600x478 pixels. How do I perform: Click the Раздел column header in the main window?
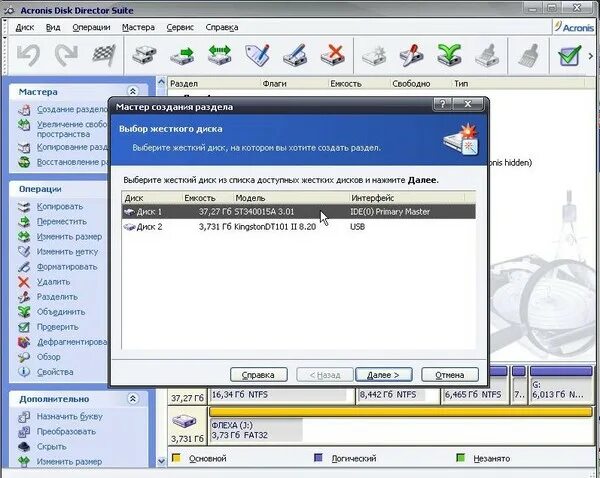214,83
